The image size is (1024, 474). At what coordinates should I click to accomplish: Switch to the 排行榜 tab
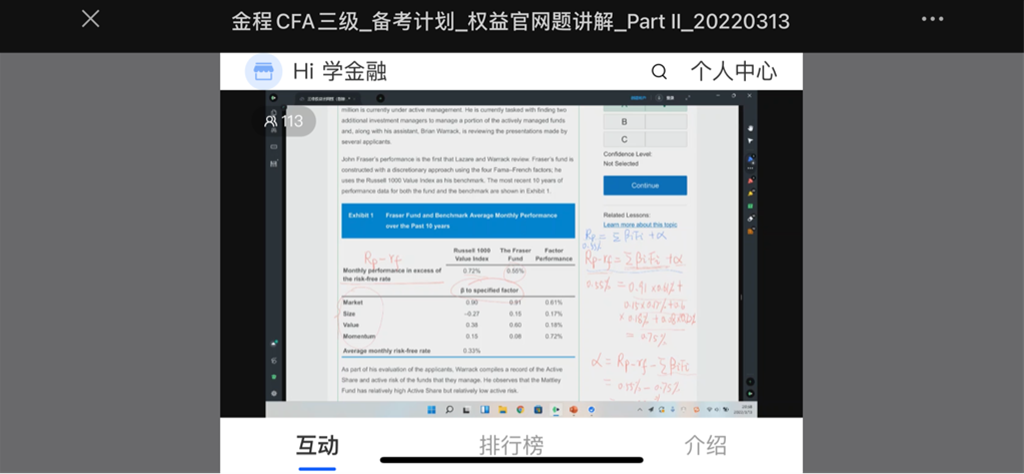tap(511, 446)
